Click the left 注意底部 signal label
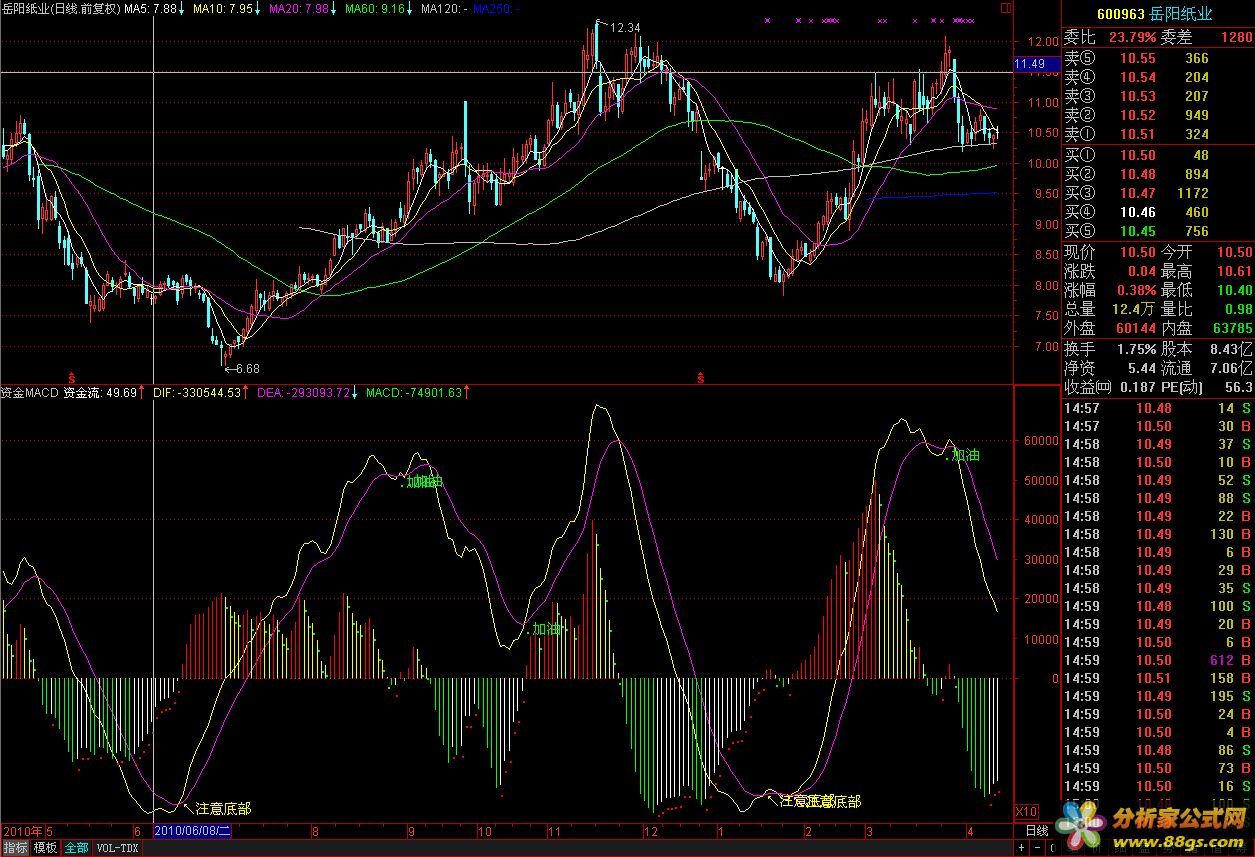Image resolution: width=1255 pixels, height=857 pixels. tap(223, 808)
